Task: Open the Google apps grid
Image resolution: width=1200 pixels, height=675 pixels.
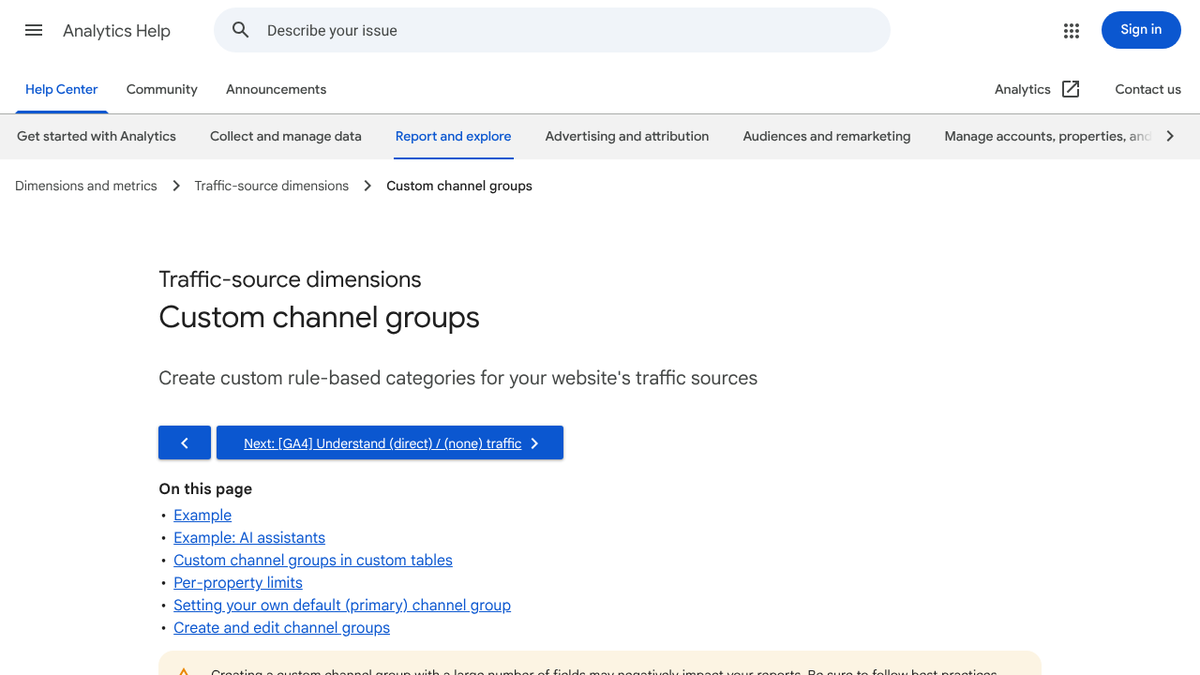Action: point(1071,30)
